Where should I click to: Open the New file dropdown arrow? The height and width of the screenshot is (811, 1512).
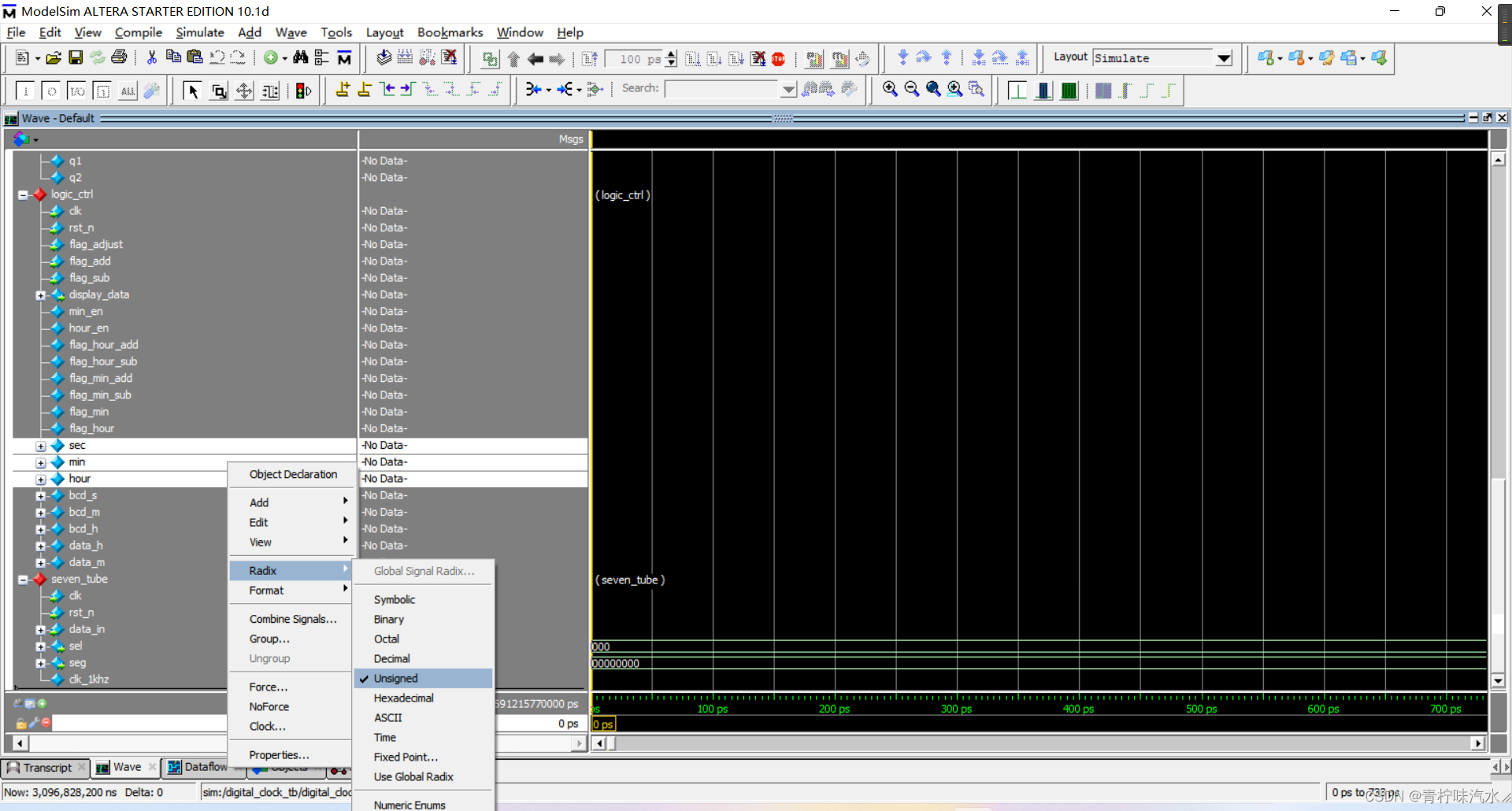pos(37,58)
